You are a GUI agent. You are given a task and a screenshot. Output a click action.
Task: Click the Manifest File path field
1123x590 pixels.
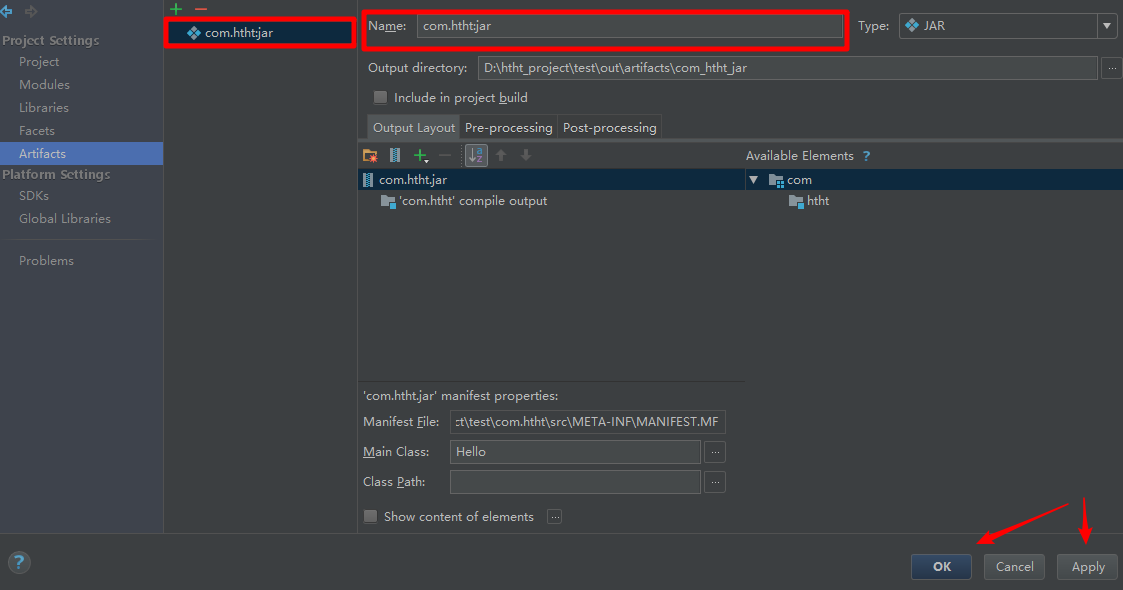pos(587,422)
